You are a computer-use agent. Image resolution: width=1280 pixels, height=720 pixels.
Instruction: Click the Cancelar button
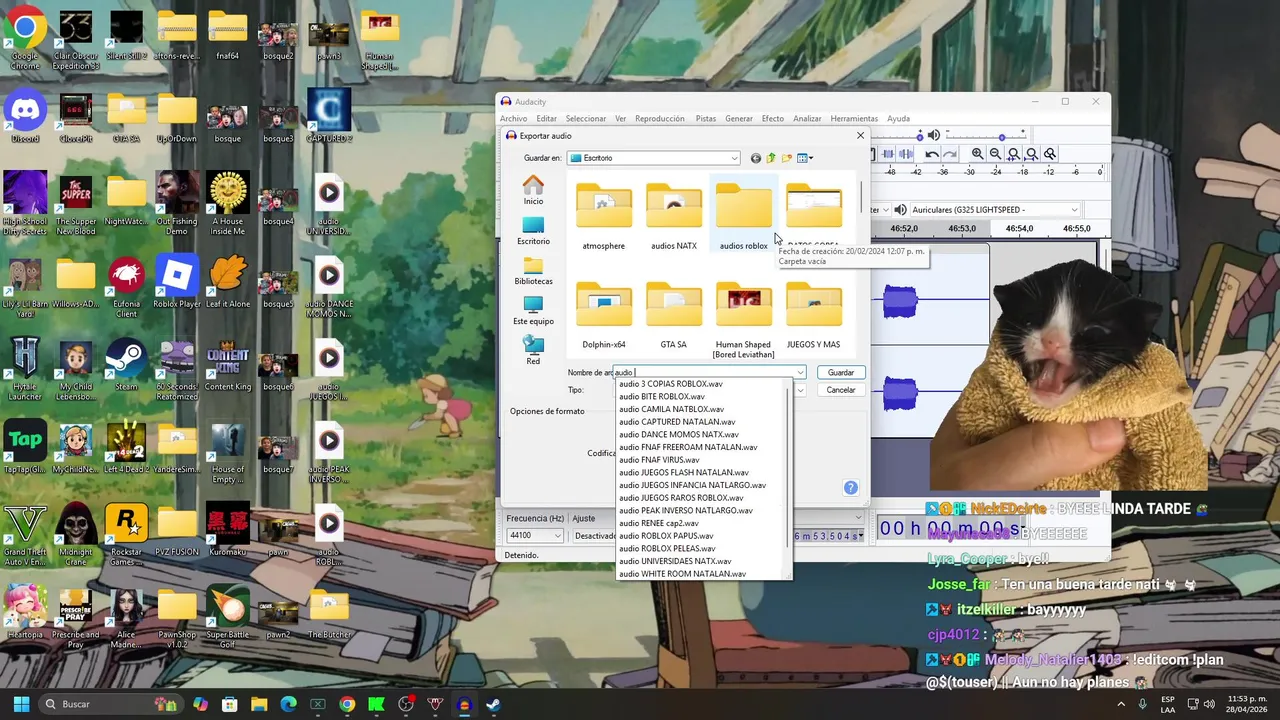point(841,390)
